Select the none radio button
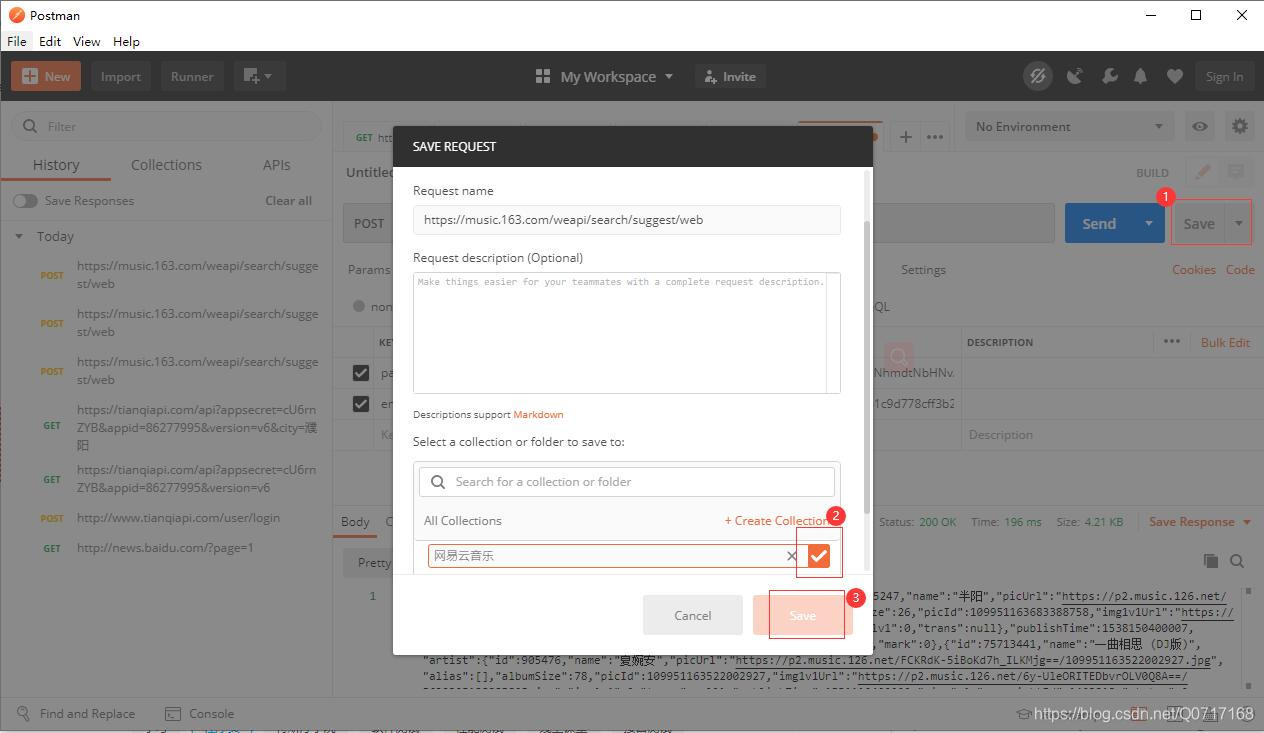Screen dimensions: 1264x733 [x=359, y=306]
